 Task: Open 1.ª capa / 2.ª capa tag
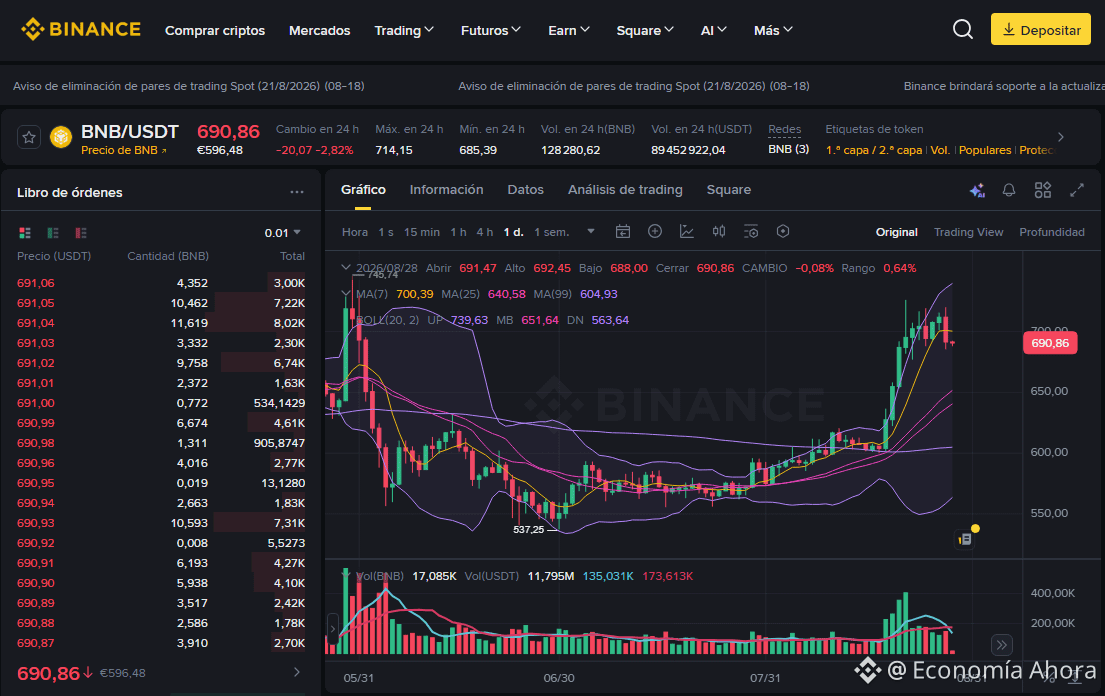pyautogui.click(x=874, y=150)
